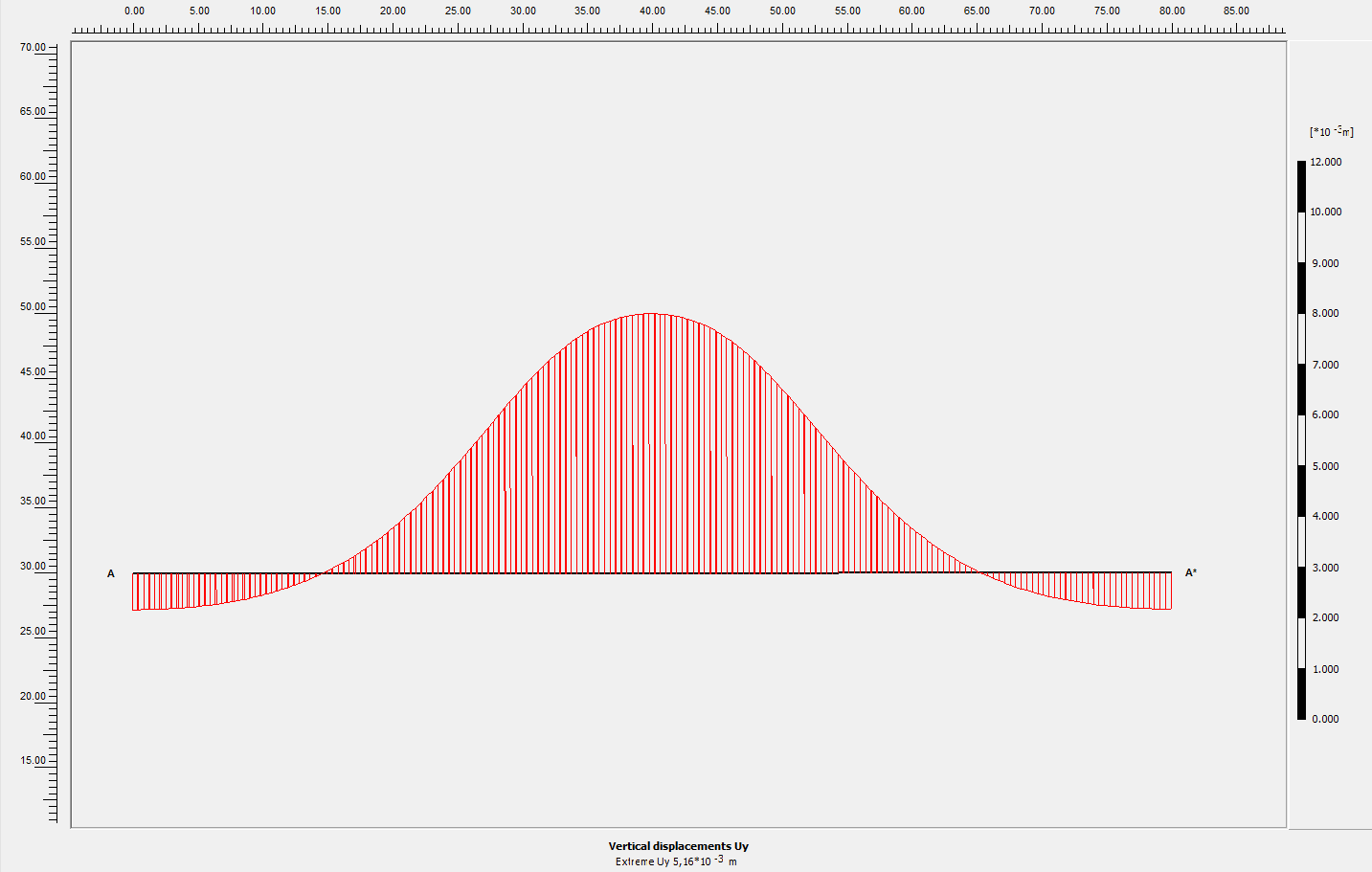
Task: Click 25.00 on the horizontal ruler
Action: (458, 11)
